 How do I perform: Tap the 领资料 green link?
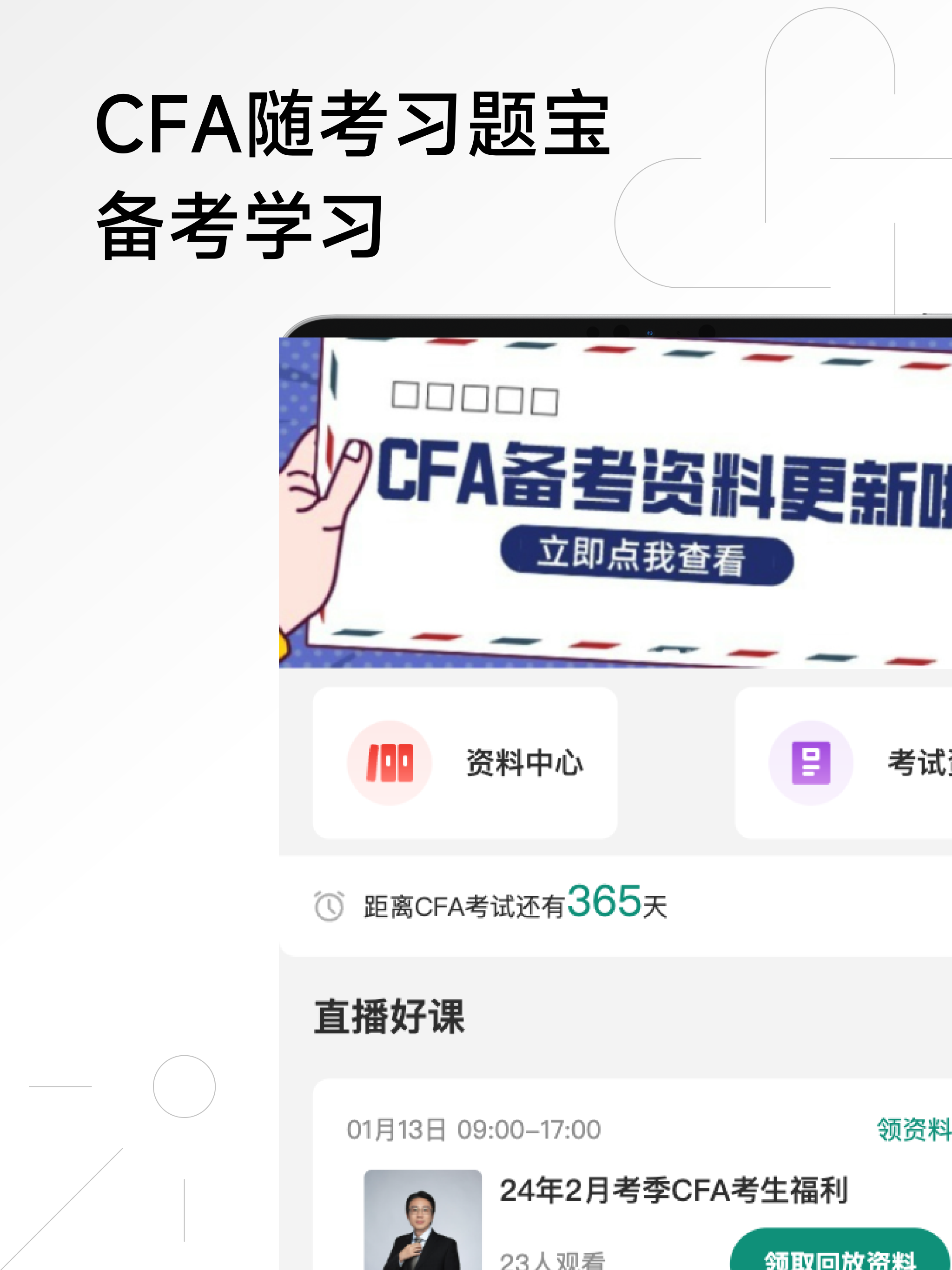pyautogui.click(x=914, y=1129)
